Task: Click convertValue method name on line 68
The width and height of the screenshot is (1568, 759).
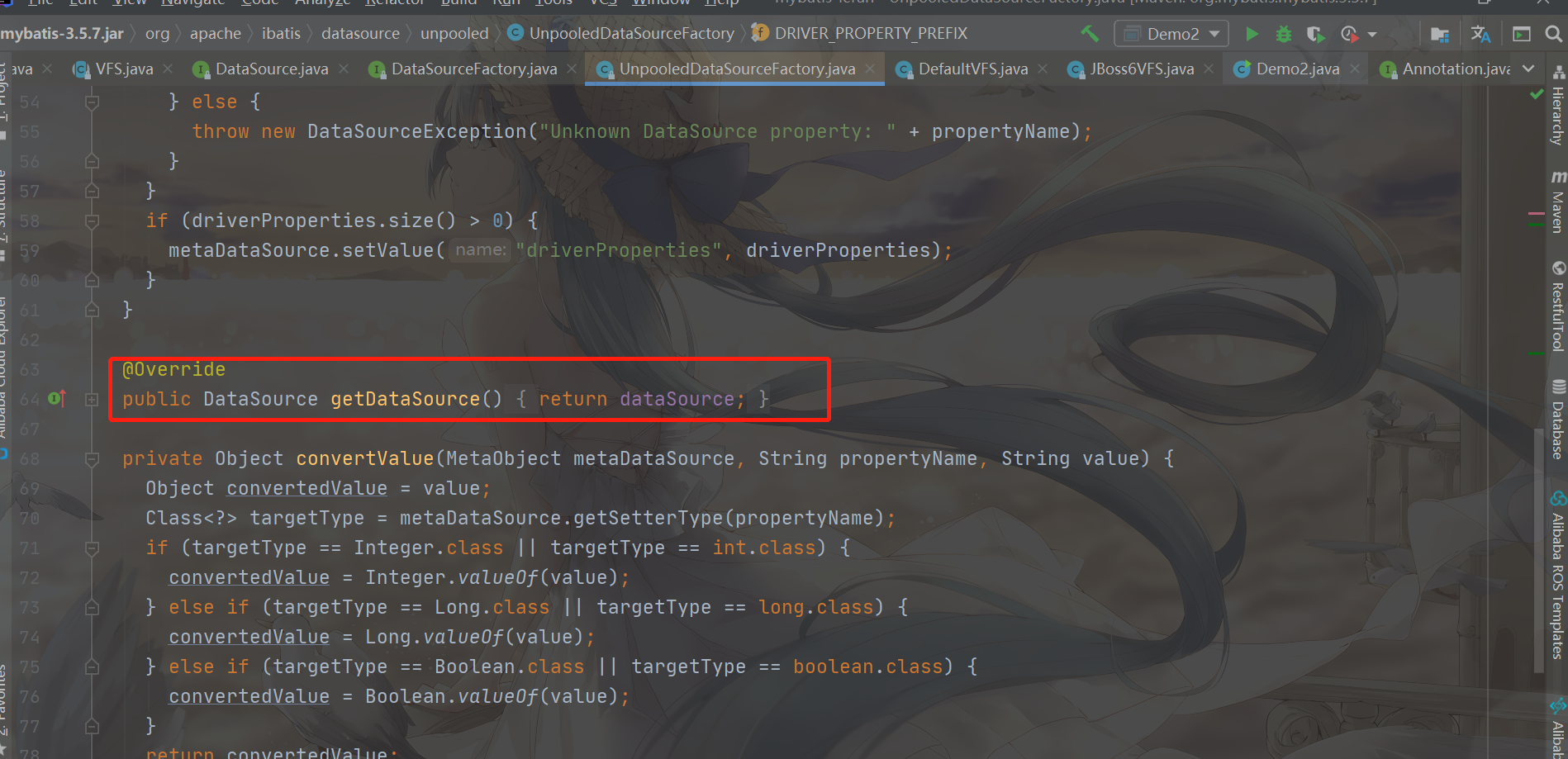Action: click(365, 458)
